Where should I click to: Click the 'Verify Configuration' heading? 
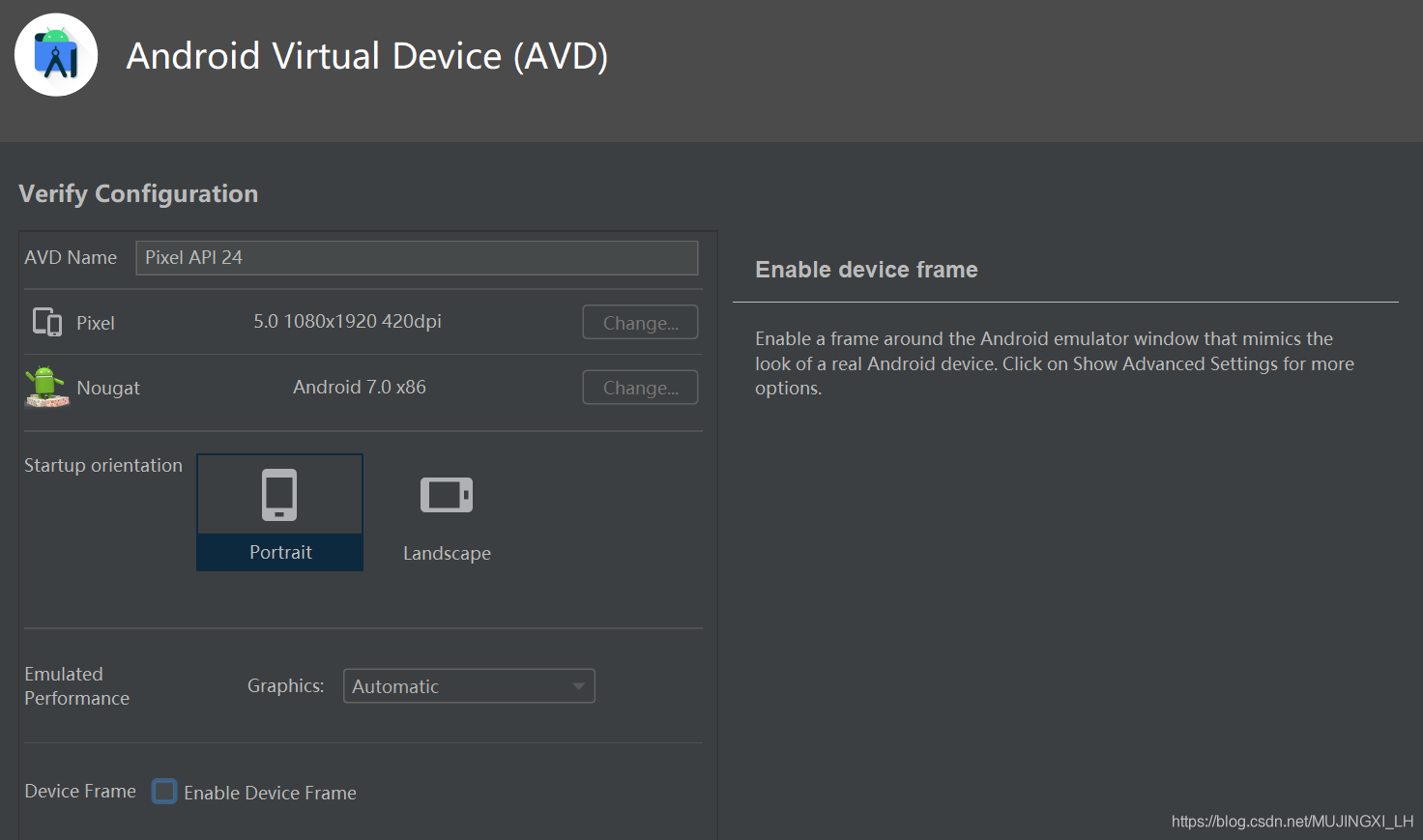[x=138, y=193]
